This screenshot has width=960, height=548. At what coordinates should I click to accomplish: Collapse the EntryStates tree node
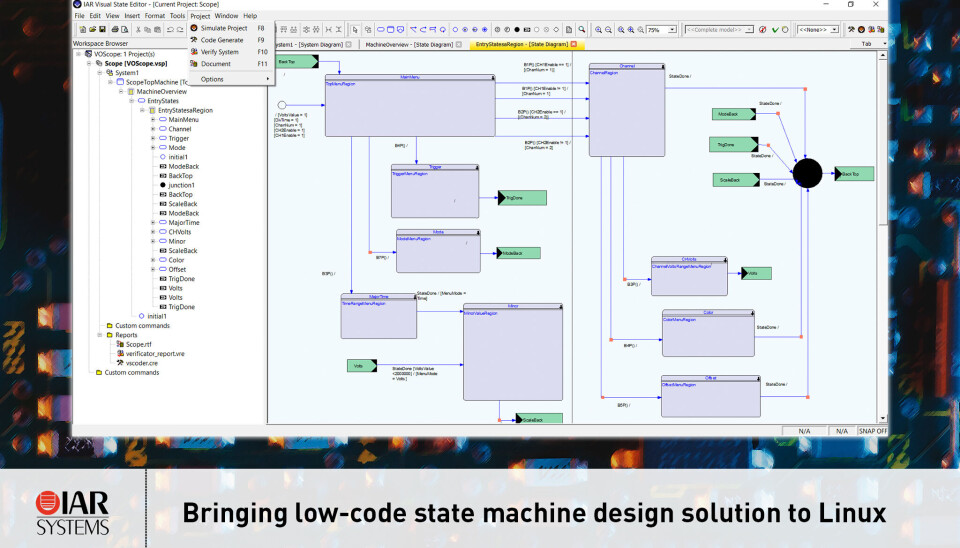(x=132, y=100)
